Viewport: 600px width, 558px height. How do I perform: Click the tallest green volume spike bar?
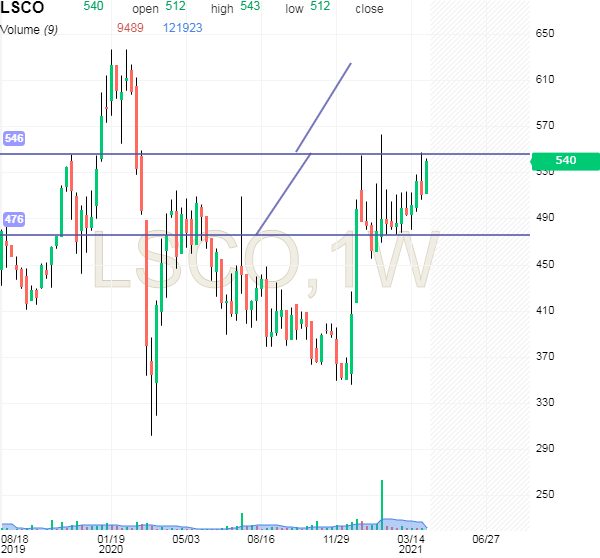point(382,504)
